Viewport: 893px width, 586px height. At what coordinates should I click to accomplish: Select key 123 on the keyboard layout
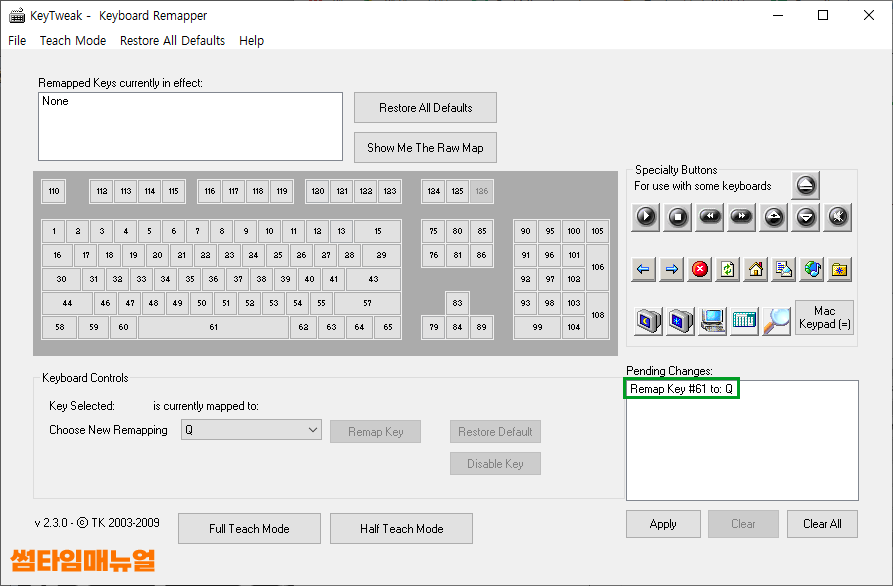pos(390,191)
